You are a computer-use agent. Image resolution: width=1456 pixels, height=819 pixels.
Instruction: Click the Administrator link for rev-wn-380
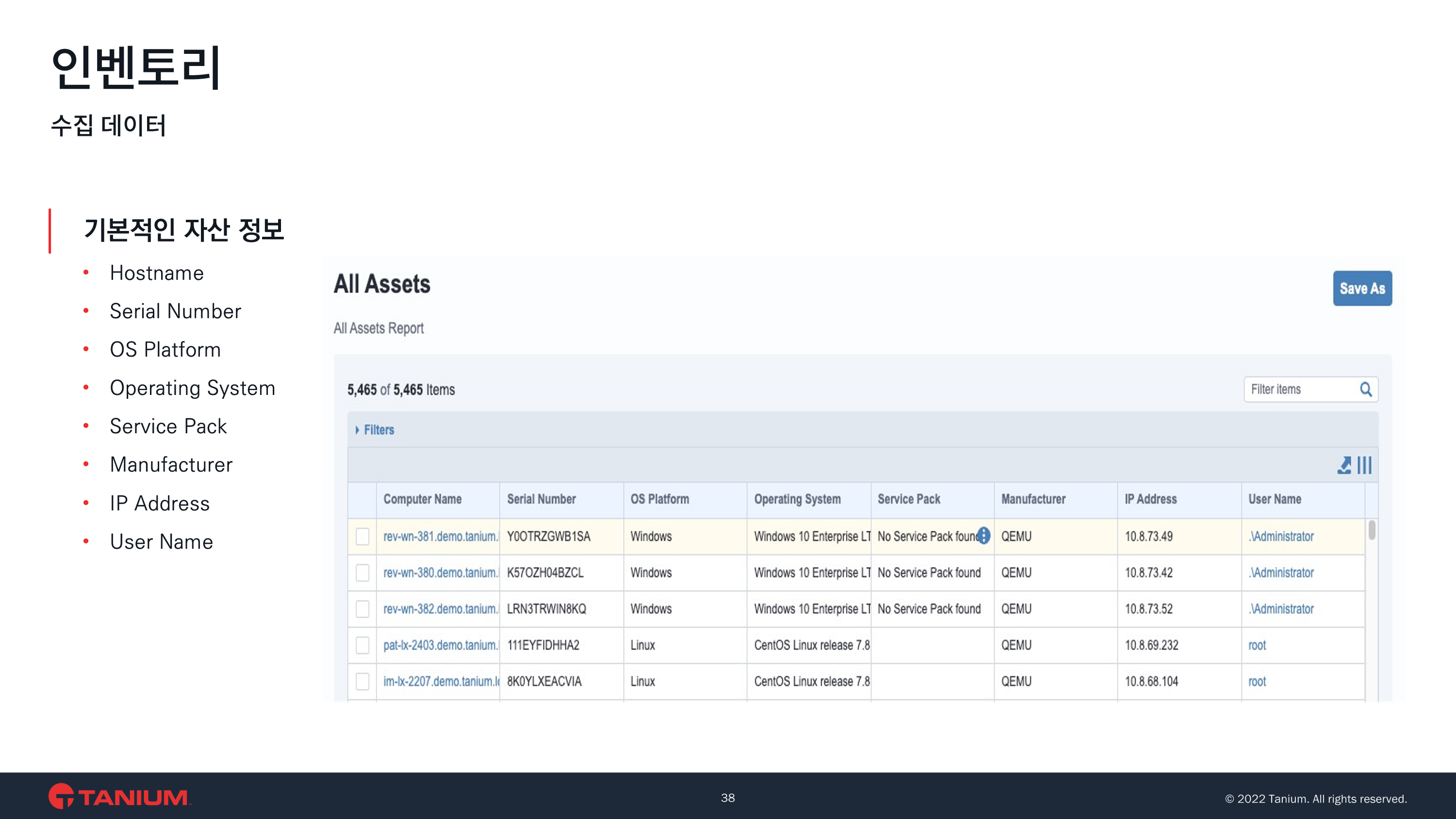(x=1281, y=573)
